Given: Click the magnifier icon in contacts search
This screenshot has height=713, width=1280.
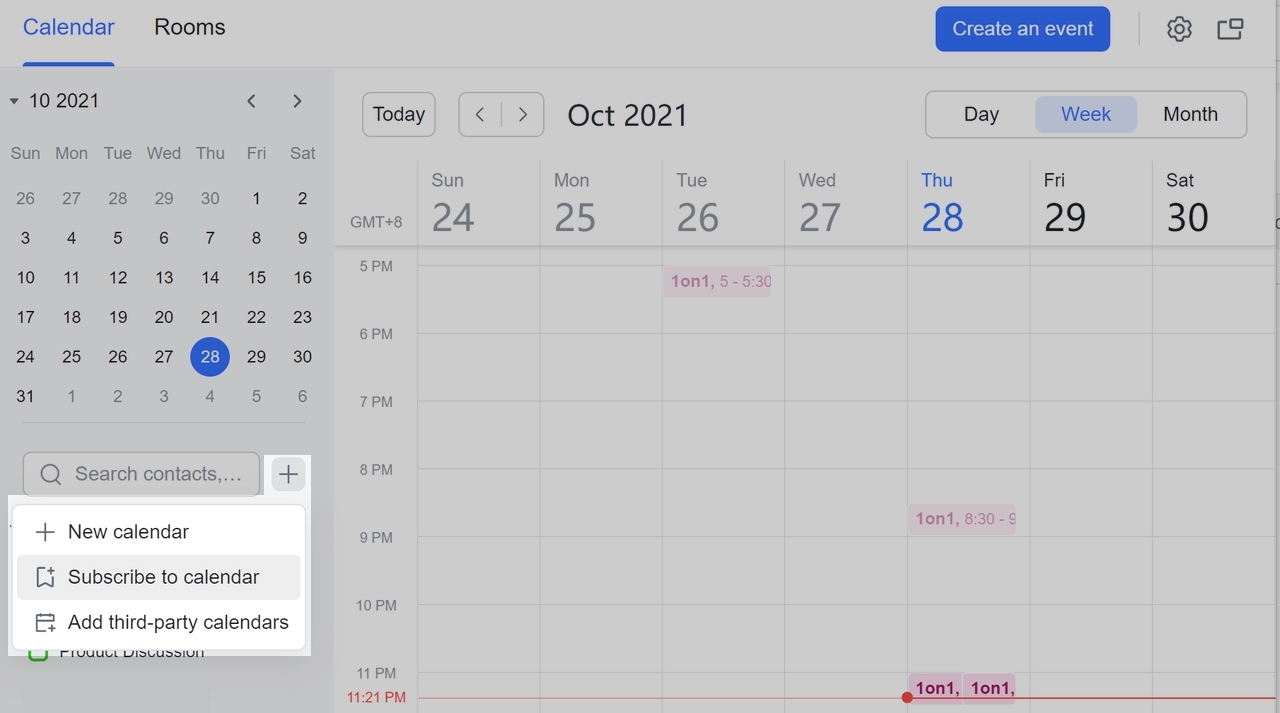Looking at the screenshot, I should (x=50, y=473).
